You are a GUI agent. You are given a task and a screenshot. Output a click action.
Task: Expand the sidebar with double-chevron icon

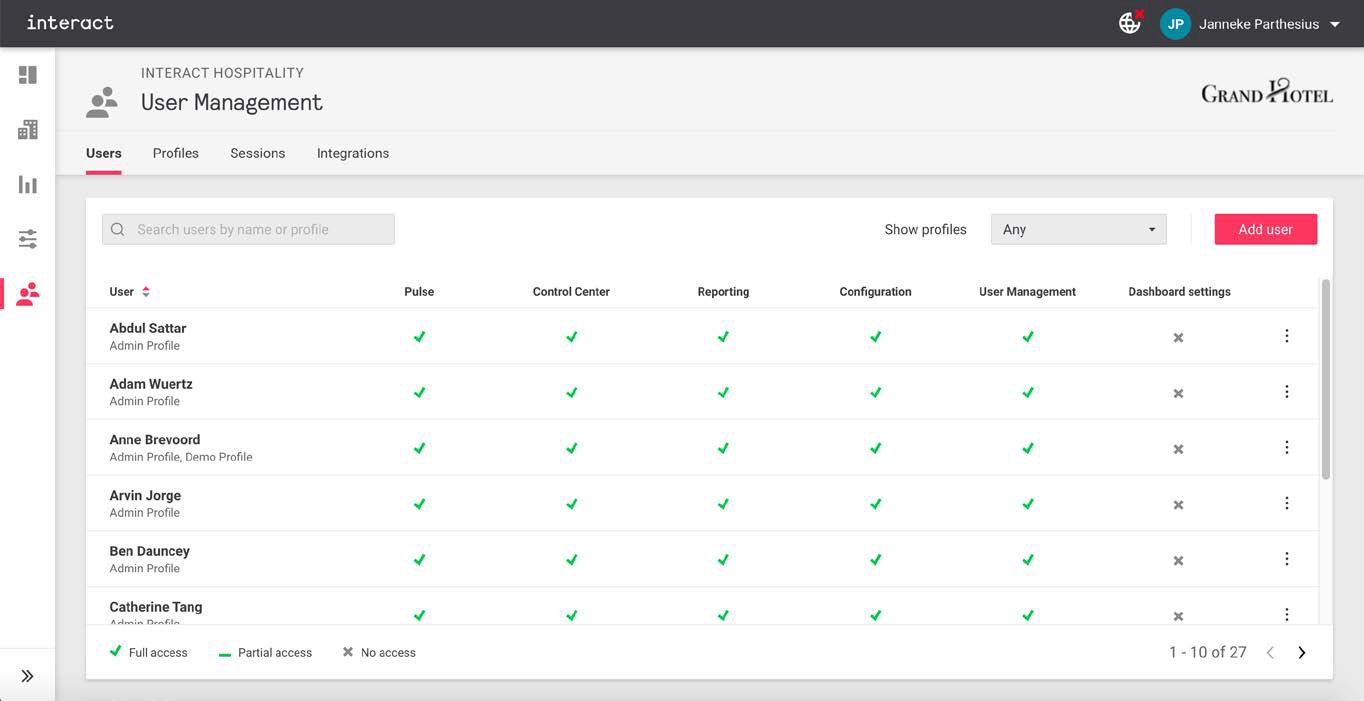28,676
